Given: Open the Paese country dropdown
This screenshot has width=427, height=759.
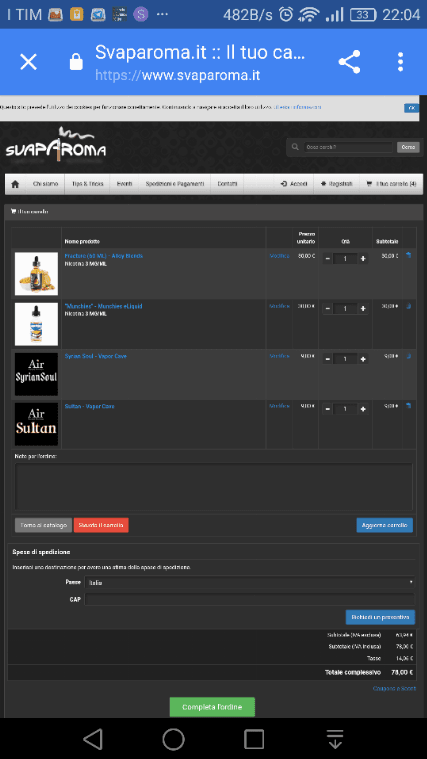Looking at the screenshot, I should point(250,582).
